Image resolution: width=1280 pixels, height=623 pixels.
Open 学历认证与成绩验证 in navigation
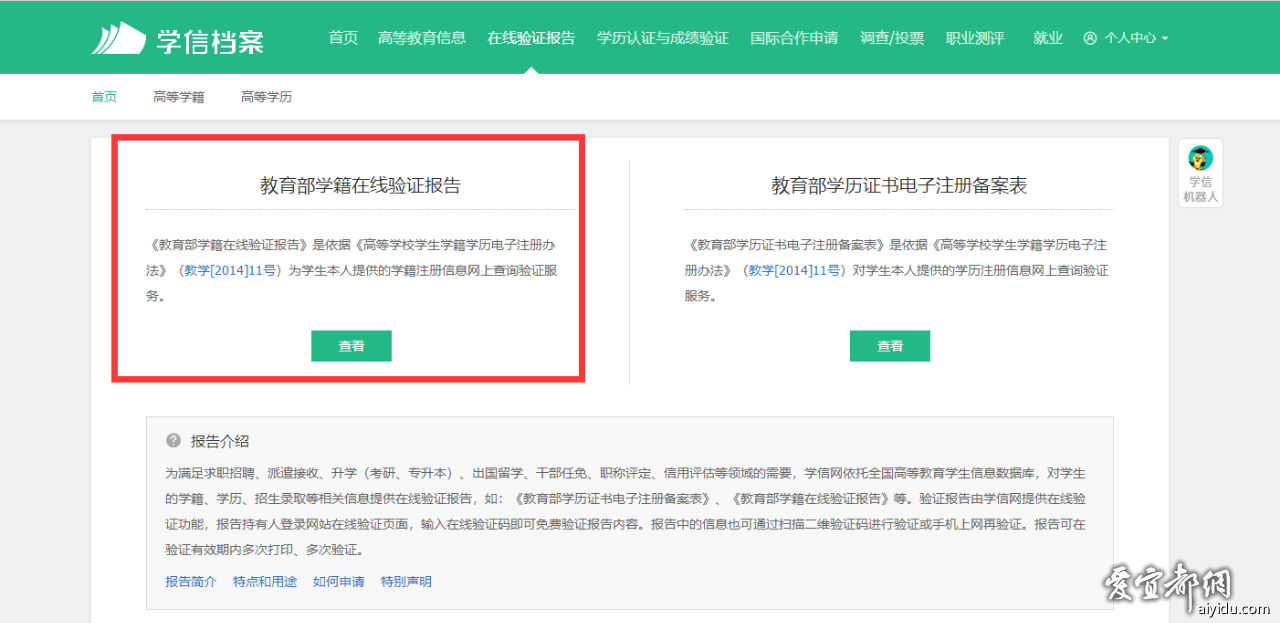coord(662,38)
